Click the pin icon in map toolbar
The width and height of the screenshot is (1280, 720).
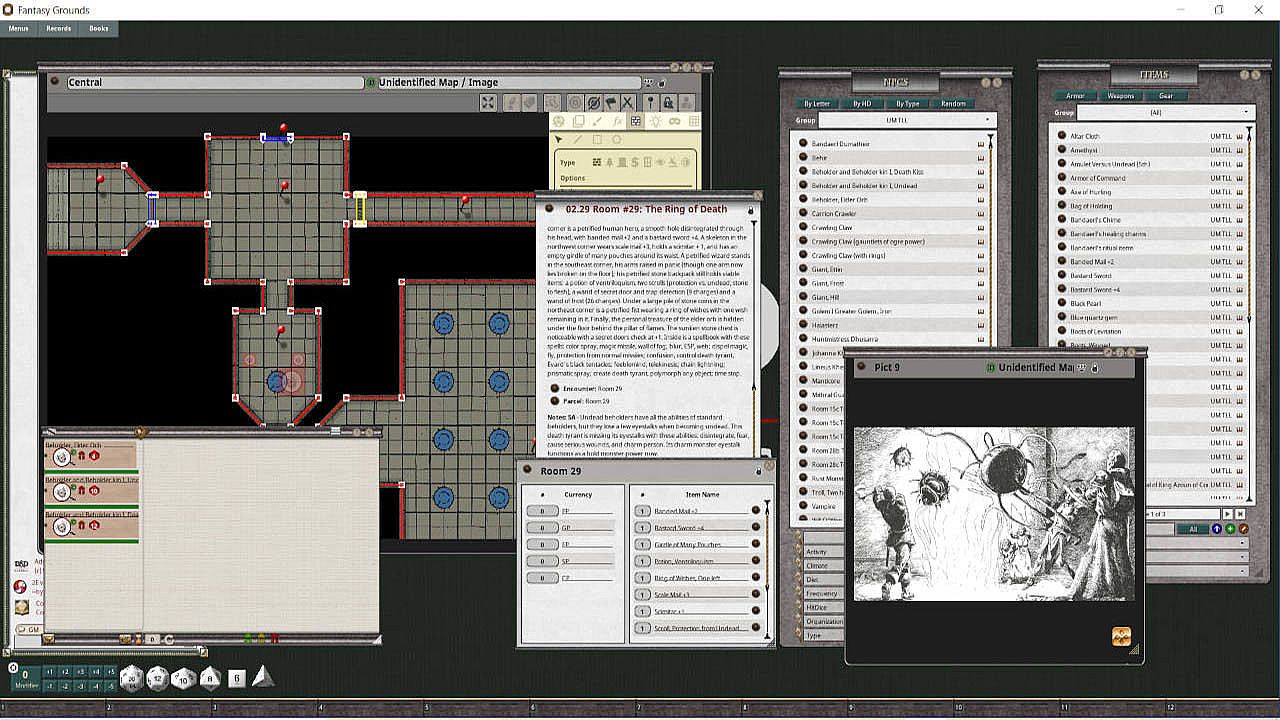coord(651,102)
